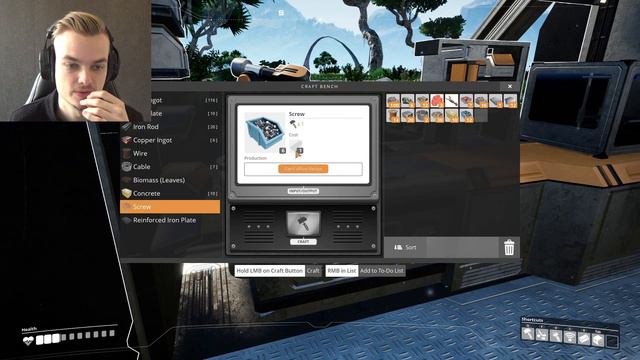Select the yellowish item in second inventory row
The image size is (640, 360).
451,116
